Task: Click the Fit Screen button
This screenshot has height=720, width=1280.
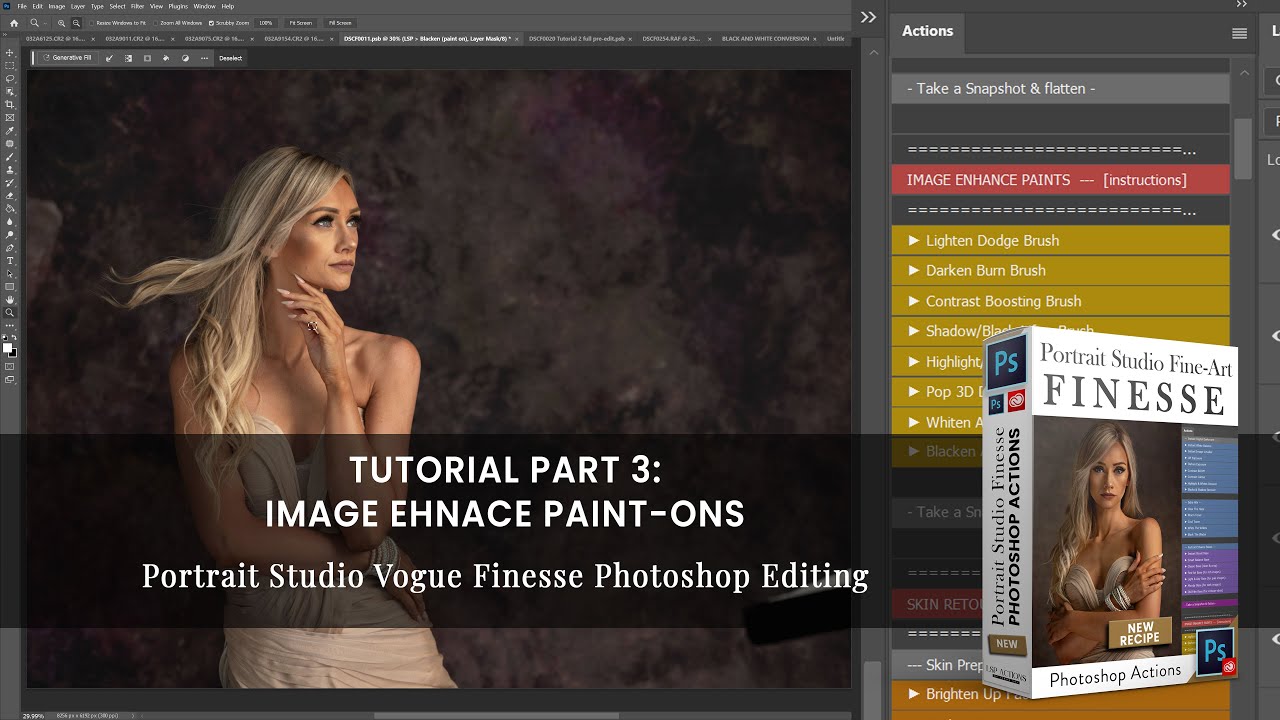Action: [300, 23]
